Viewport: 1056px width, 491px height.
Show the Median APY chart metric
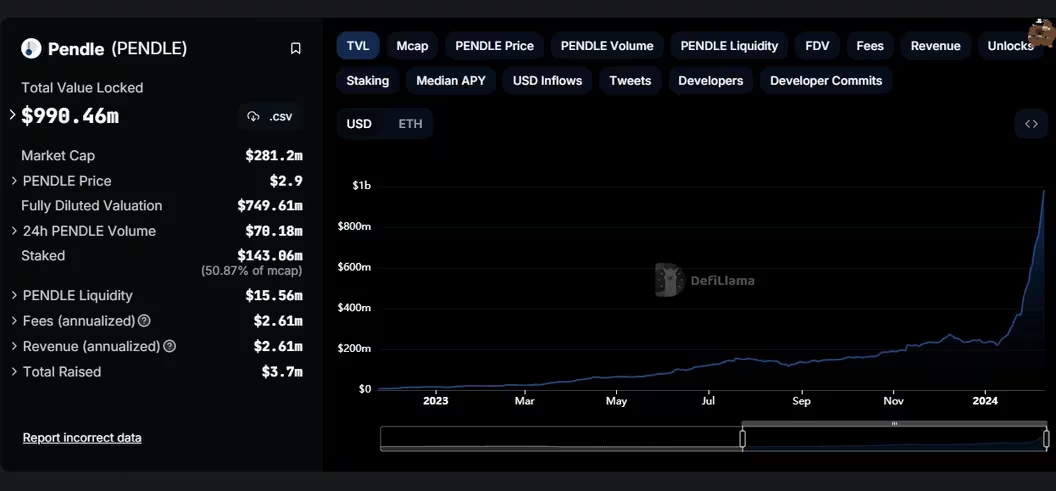(450, 81)
